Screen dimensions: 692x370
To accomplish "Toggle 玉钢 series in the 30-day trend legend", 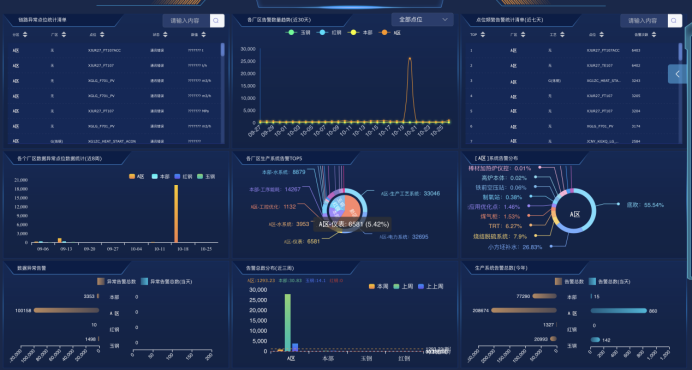I will [x=298, y=33].
